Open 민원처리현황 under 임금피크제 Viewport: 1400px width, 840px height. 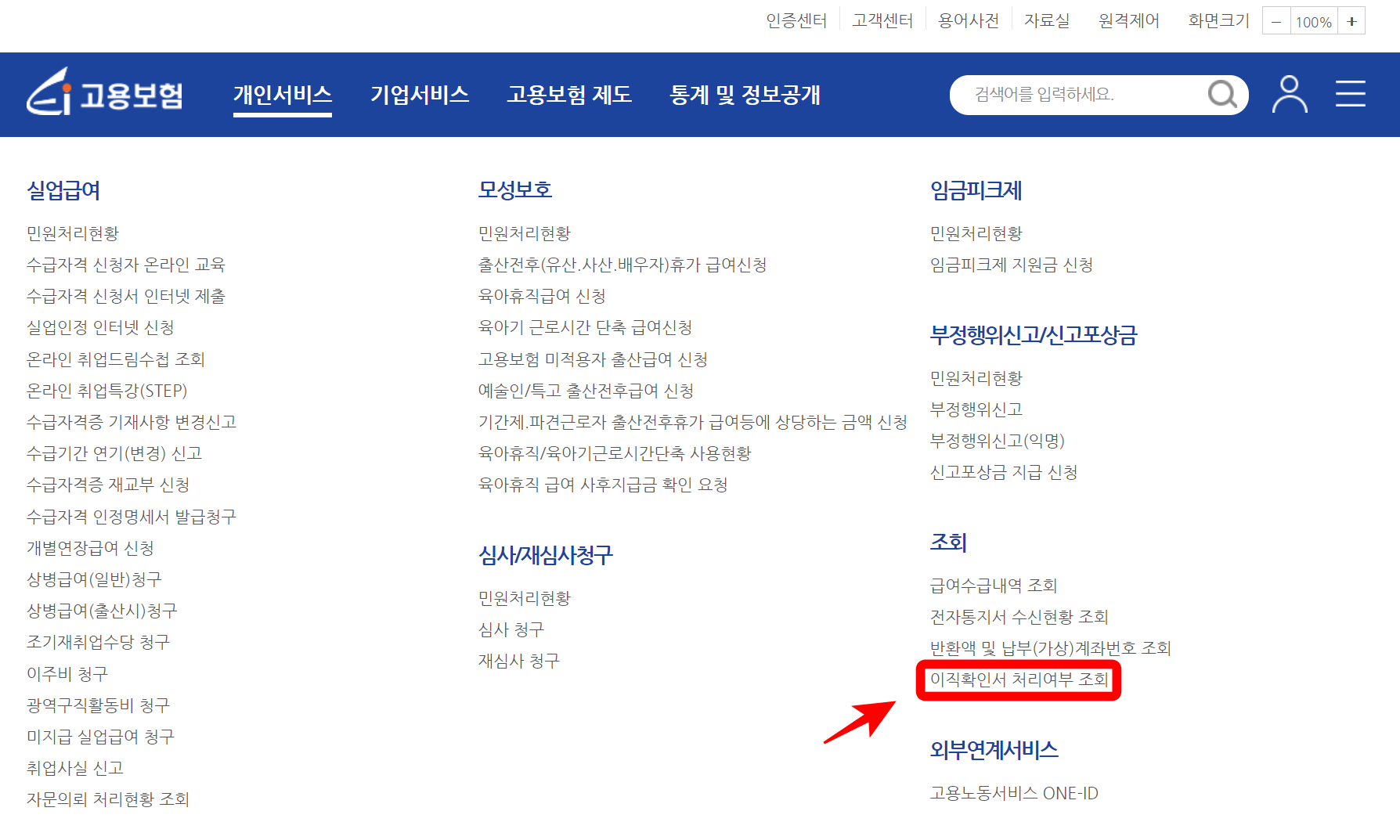coord(976,233)
